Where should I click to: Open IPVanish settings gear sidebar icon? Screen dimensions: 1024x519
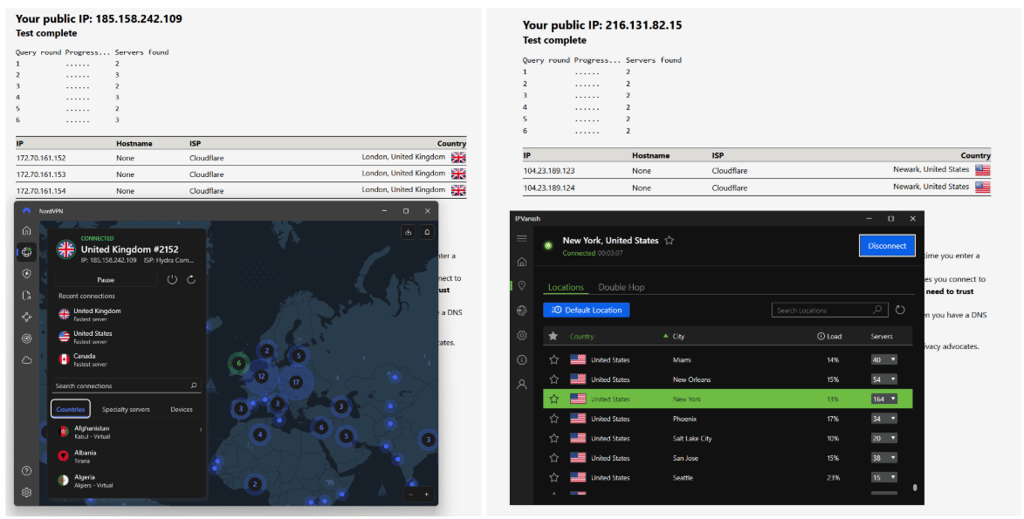[x=521, y=336]
